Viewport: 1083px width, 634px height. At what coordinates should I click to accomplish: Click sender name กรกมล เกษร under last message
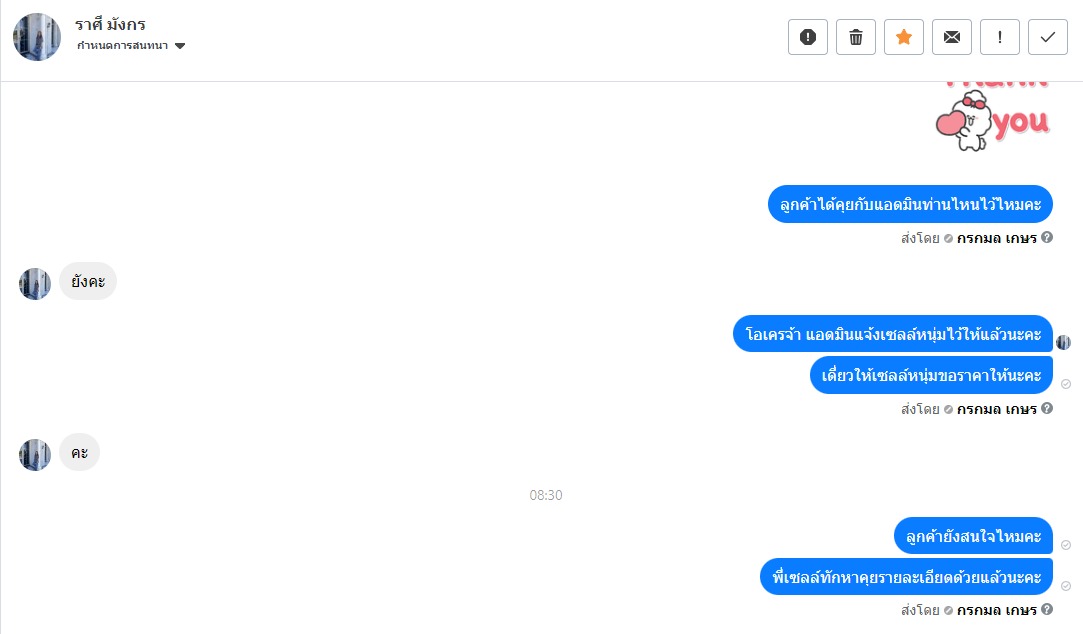[997, 611]
